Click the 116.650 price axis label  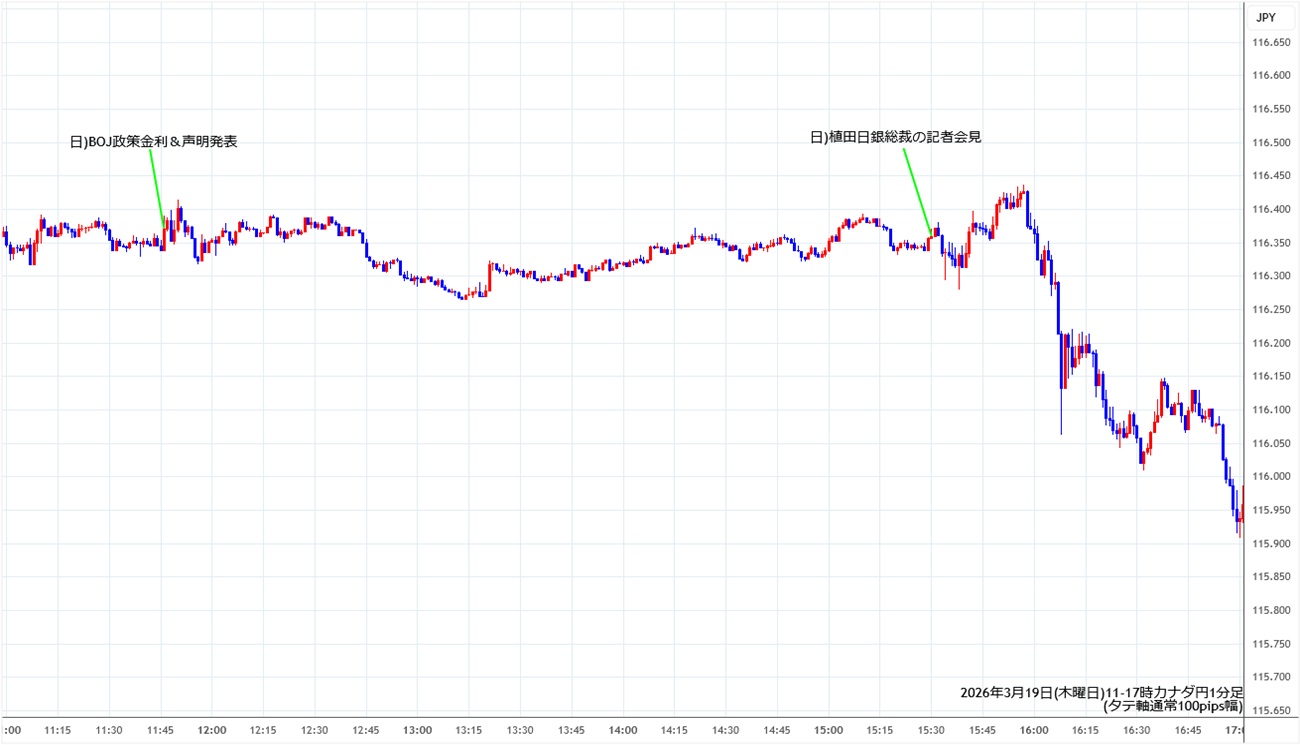pos(1271,42)
